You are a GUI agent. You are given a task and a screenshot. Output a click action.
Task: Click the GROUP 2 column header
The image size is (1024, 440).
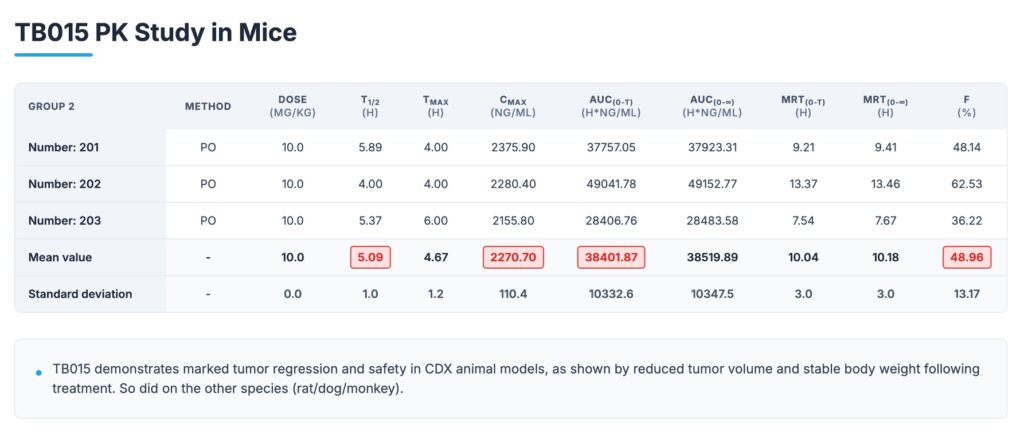53,106
